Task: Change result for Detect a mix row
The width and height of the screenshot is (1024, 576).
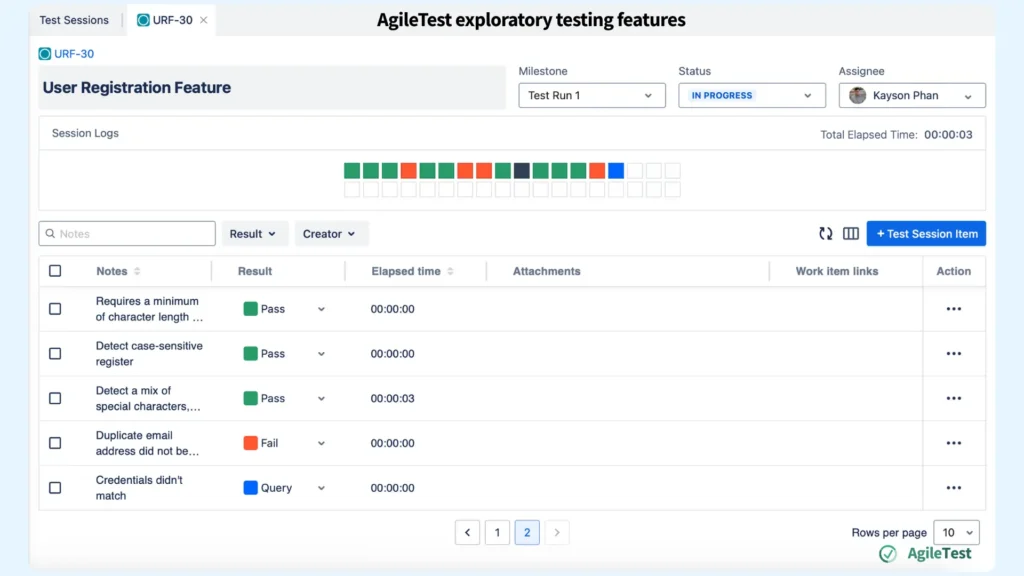Action: coord(284,398)
